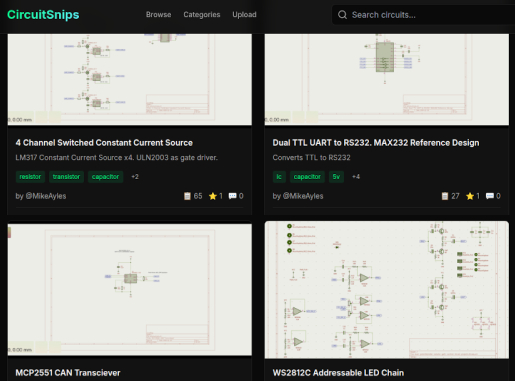Open the CircuitSnips home logo
This screenshot has width=515, height=381.
[43, 15]
